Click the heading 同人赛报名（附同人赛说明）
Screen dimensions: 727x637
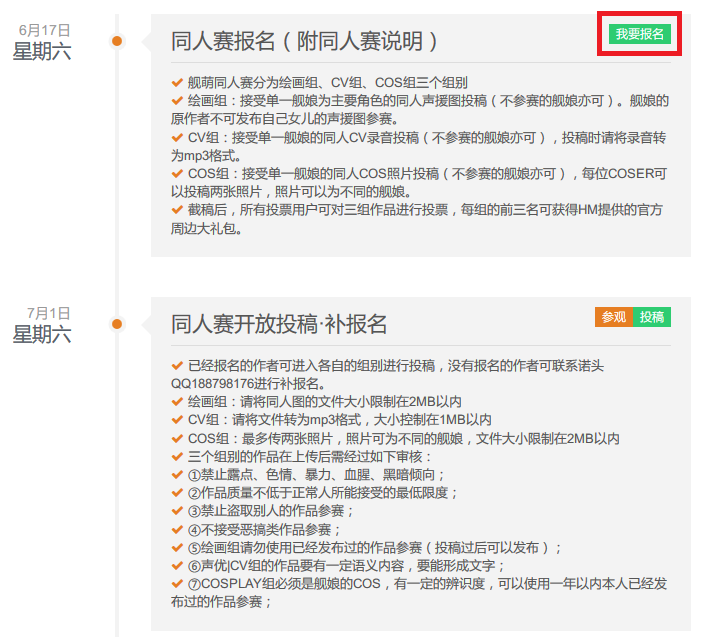(304, 41)
